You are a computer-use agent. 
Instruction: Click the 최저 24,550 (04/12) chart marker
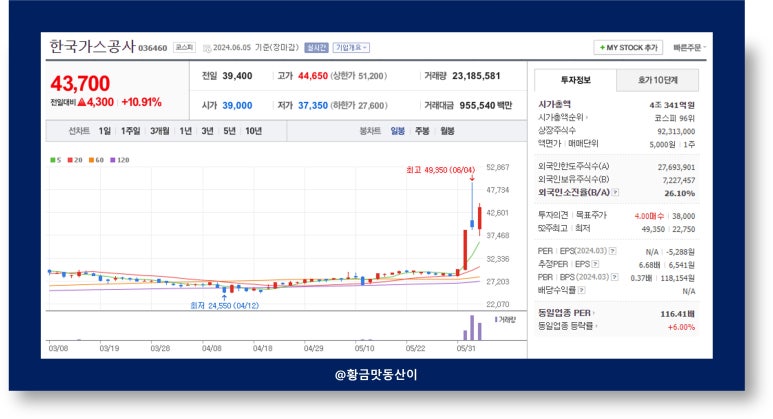coord(224,306)
